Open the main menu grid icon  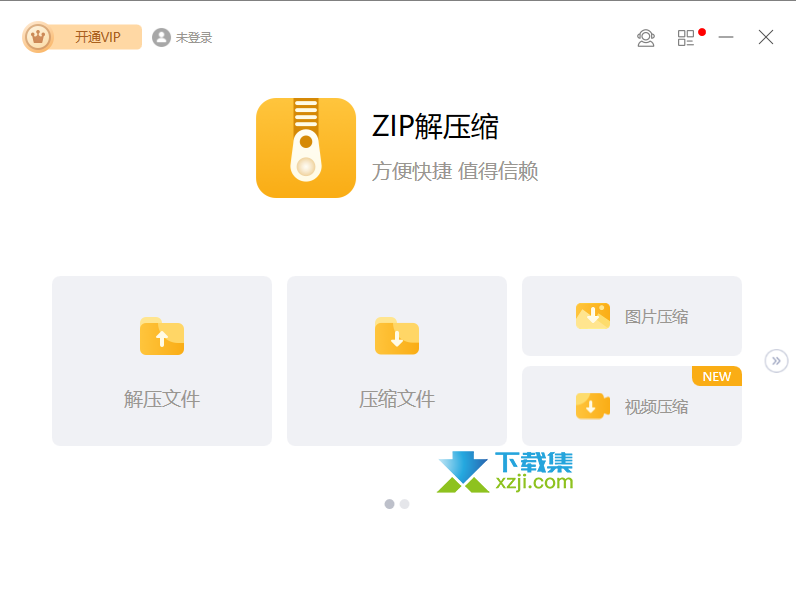point(686,38)
